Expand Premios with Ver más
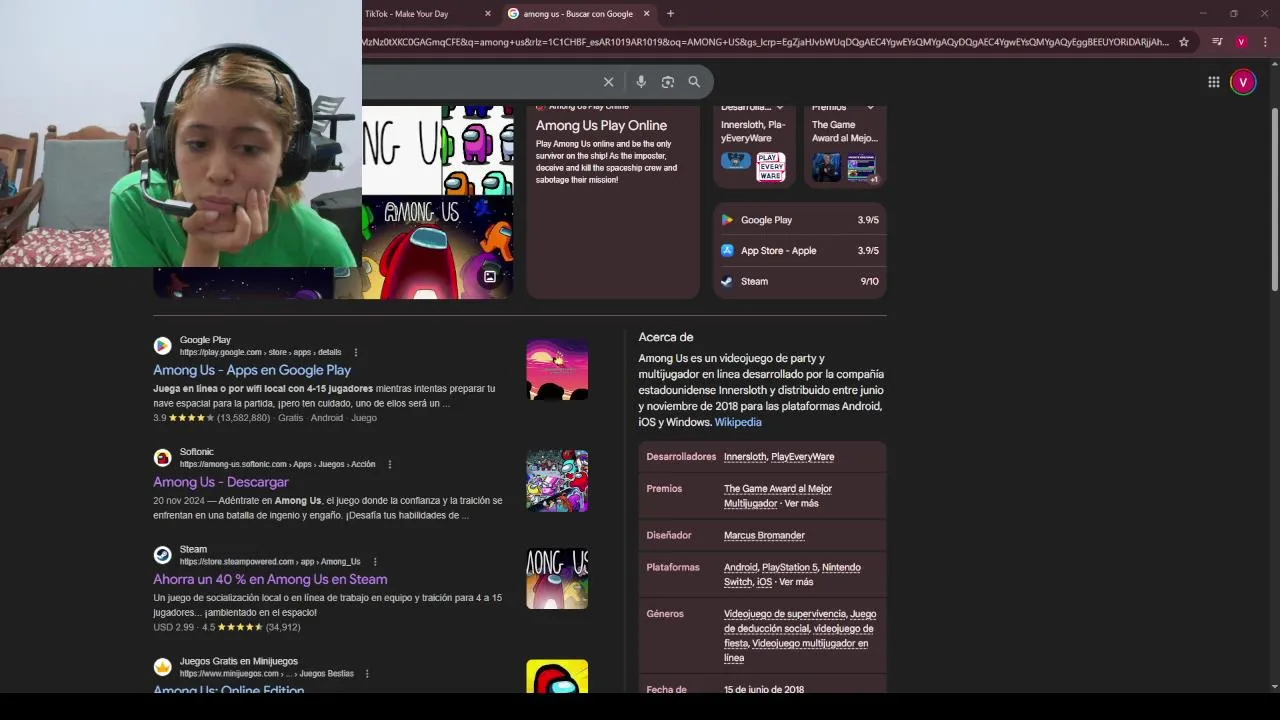The image size is (1280, 720). pos(802,503)
